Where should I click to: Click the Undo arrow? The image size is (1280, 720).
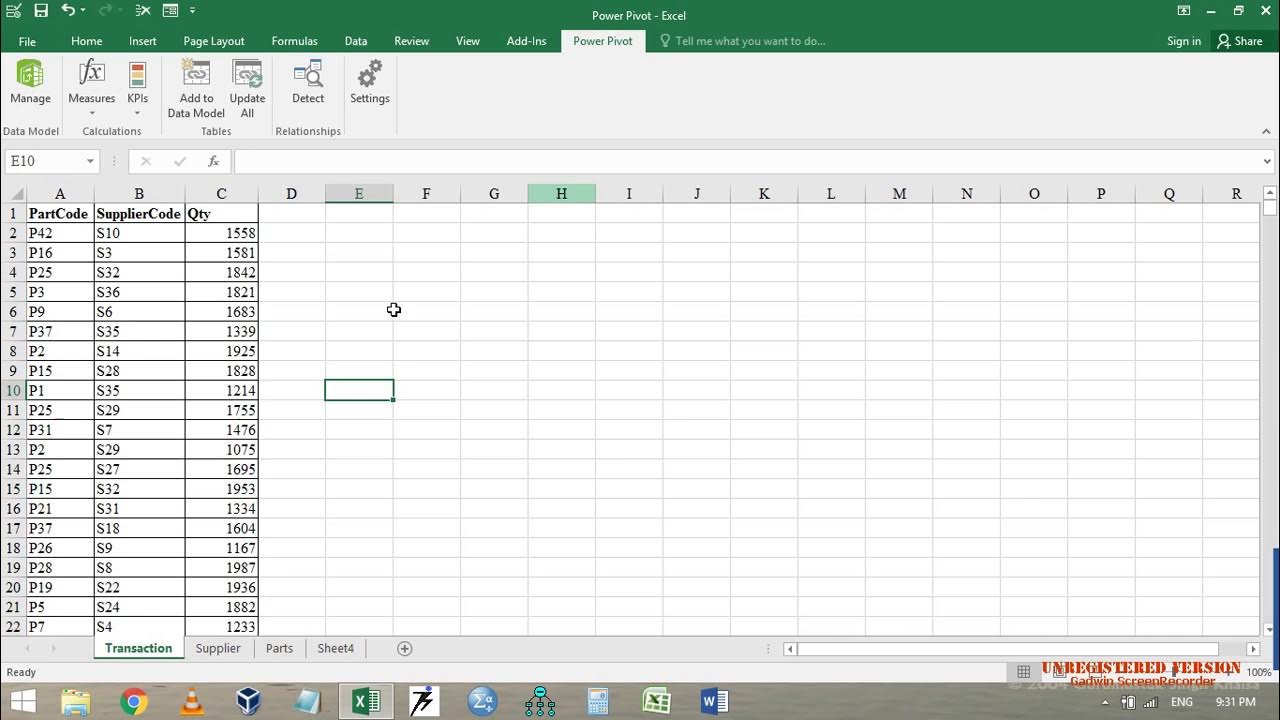[68, 11]
